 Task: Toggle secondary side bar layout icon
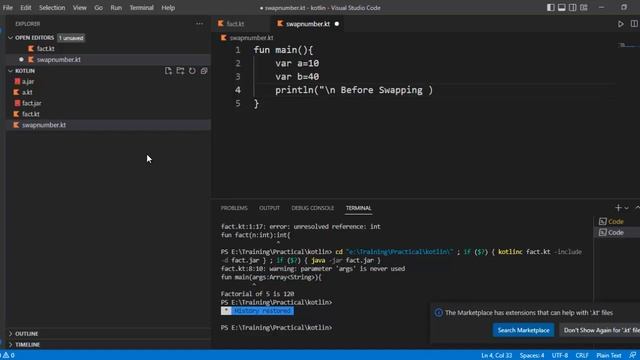[573, 7]
